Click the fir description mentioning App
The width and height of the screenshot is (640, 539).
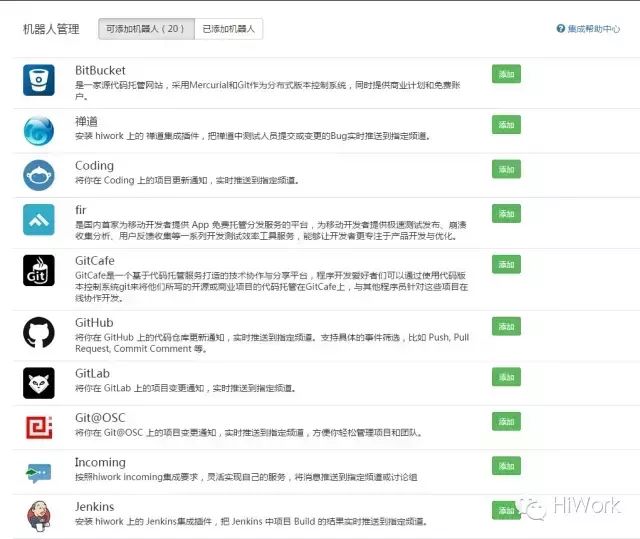[271, 230]
